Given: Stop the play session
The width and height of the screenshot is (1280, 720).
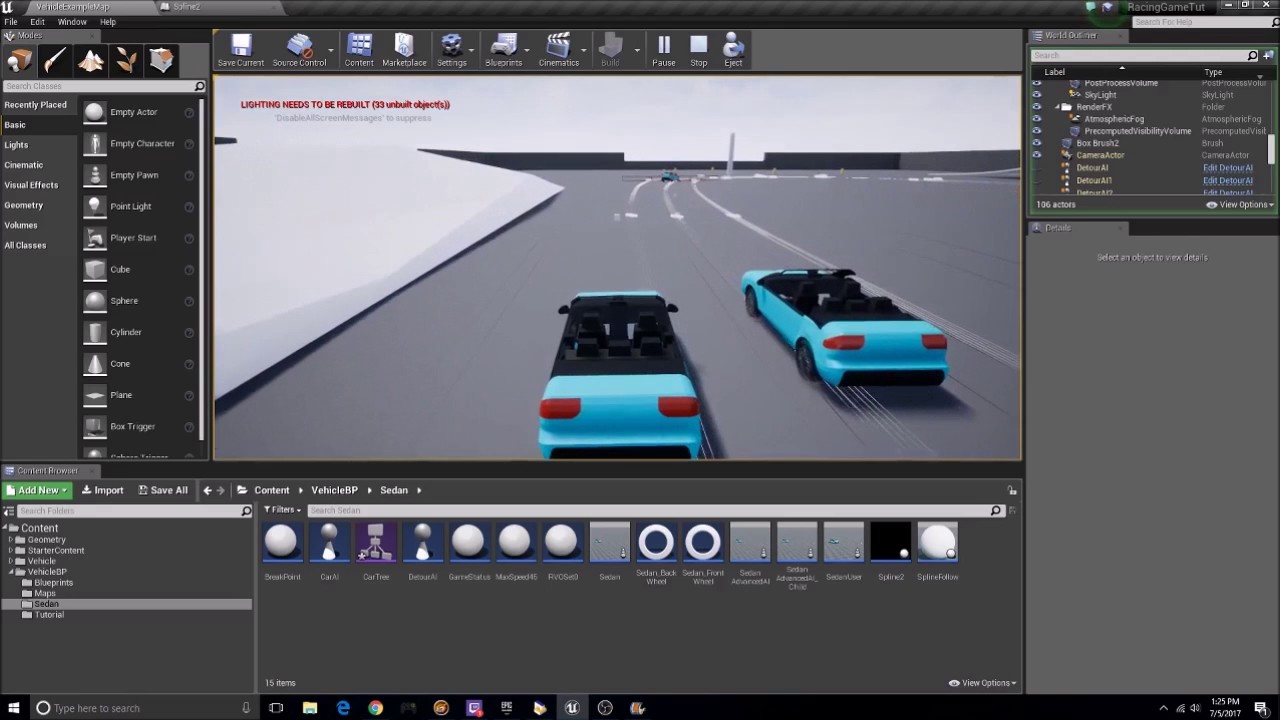Looking at the screenshot, I should [699, 50].
